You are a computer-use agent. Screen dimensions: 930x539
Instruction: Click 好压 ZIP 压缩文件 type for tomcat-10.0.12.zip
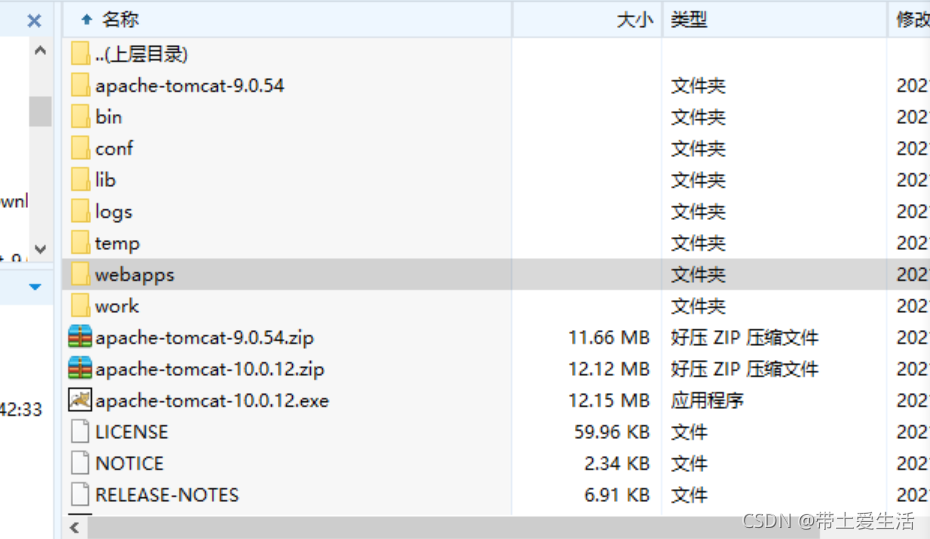pyautogui.click(x=744, y=369)
